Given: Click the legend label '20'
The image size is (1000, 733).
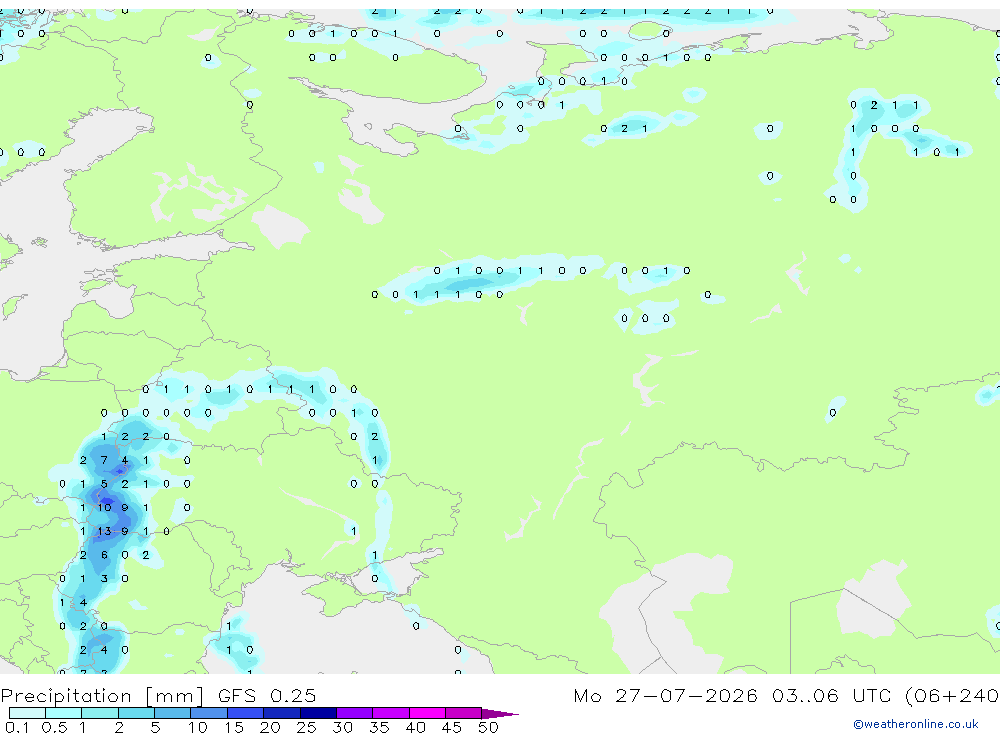Looking at the screenshot, I should [x=270, y=727].
